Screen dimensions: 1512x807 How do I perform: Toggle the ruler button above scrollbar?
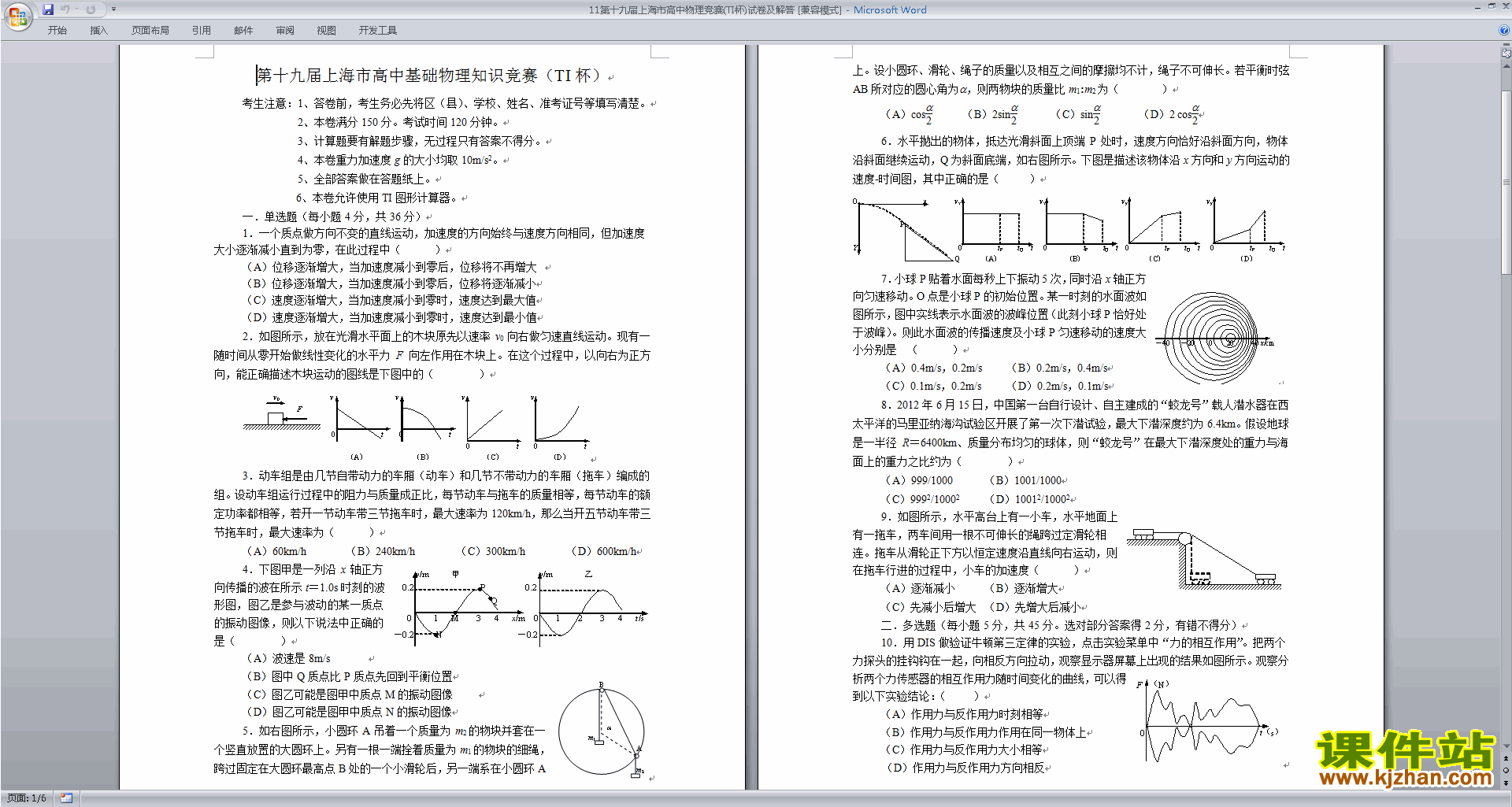(x=1506, y=54)
